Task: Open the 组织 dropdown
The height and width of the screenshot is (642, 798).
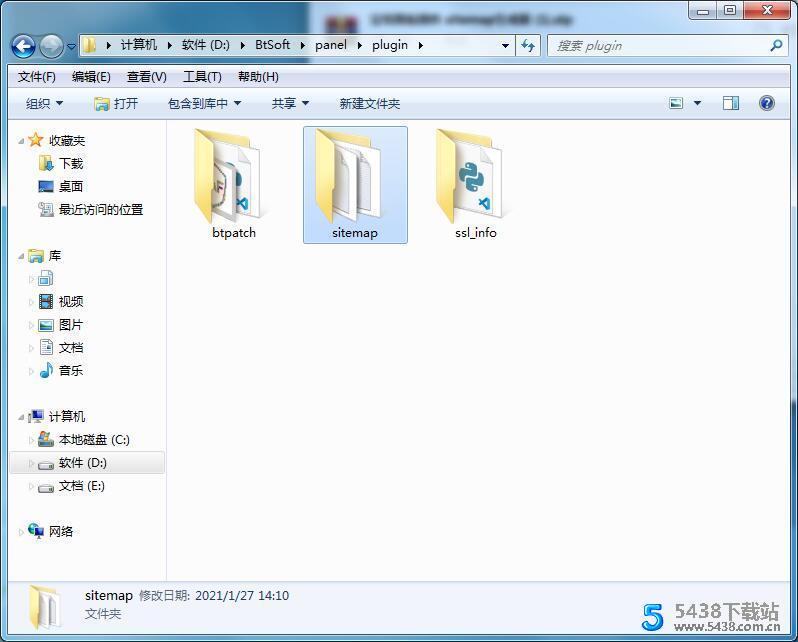Action: [x=44, y=104]
